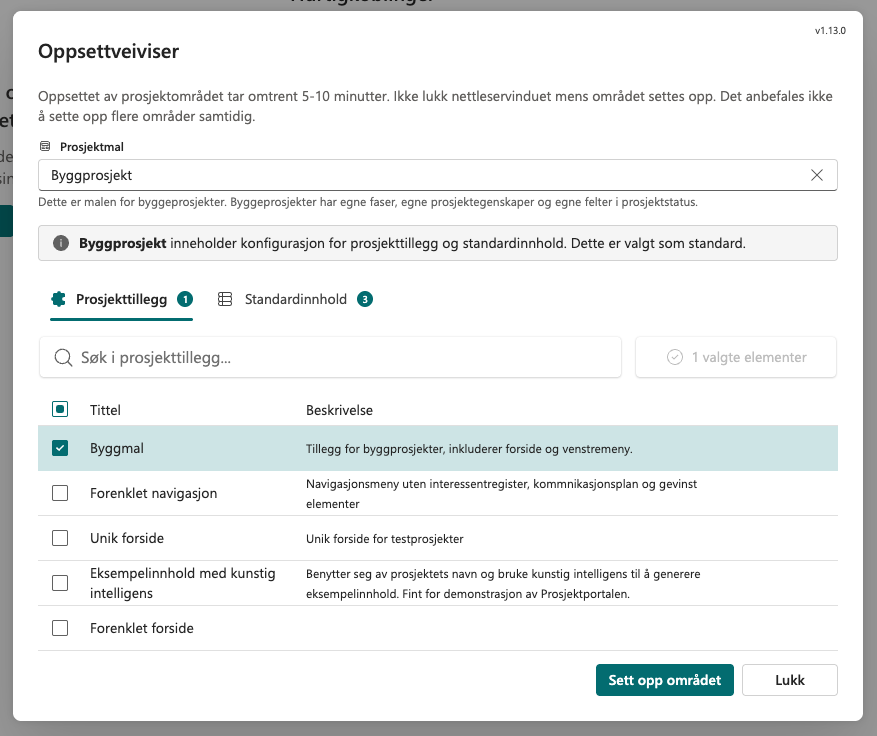This screenshot has height=736, width=877.
Task: Click the version label v1.13.0
Action: click(830, 31)
